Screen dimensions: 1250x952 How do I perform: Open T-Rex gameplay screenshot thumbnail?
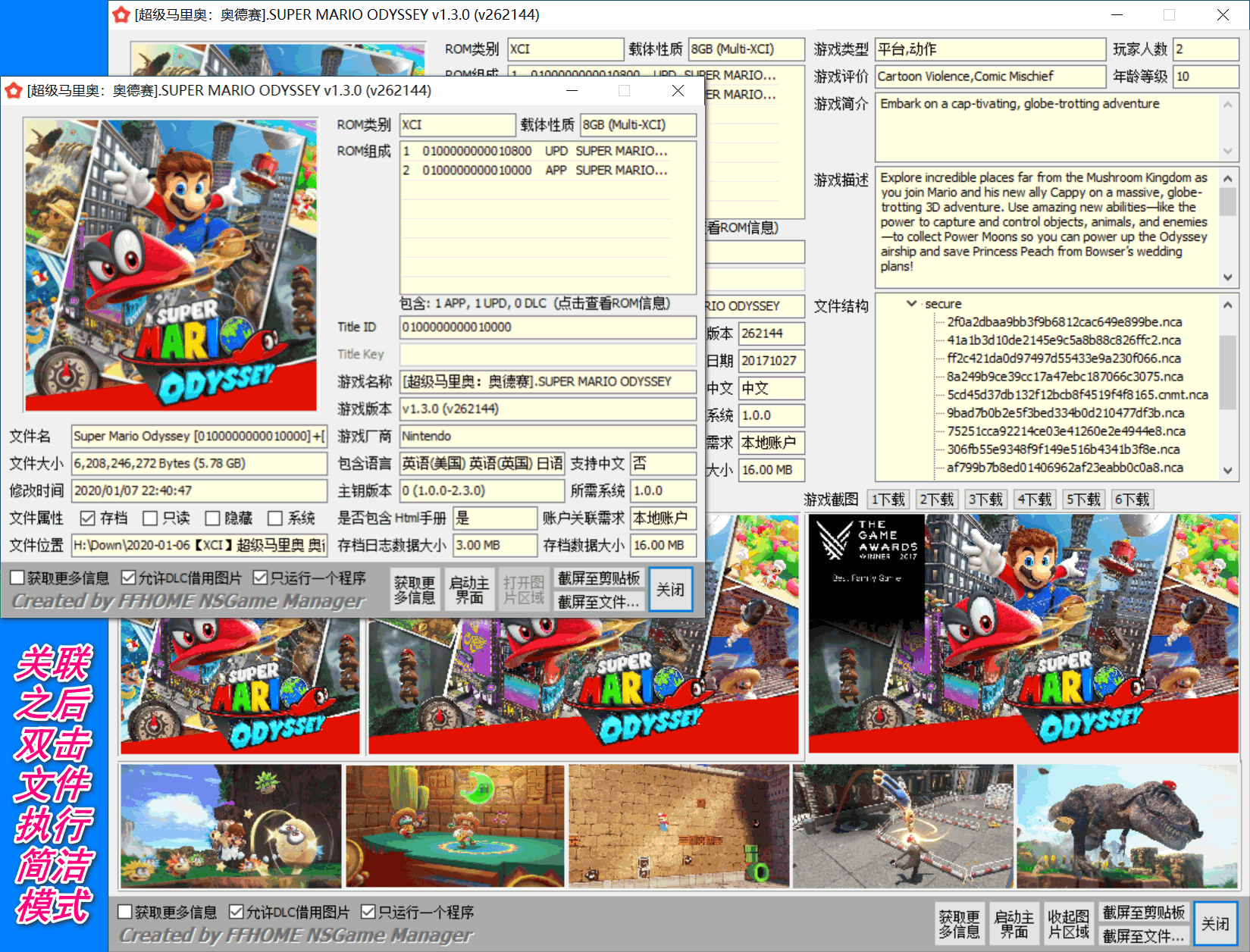[1128, 826]
